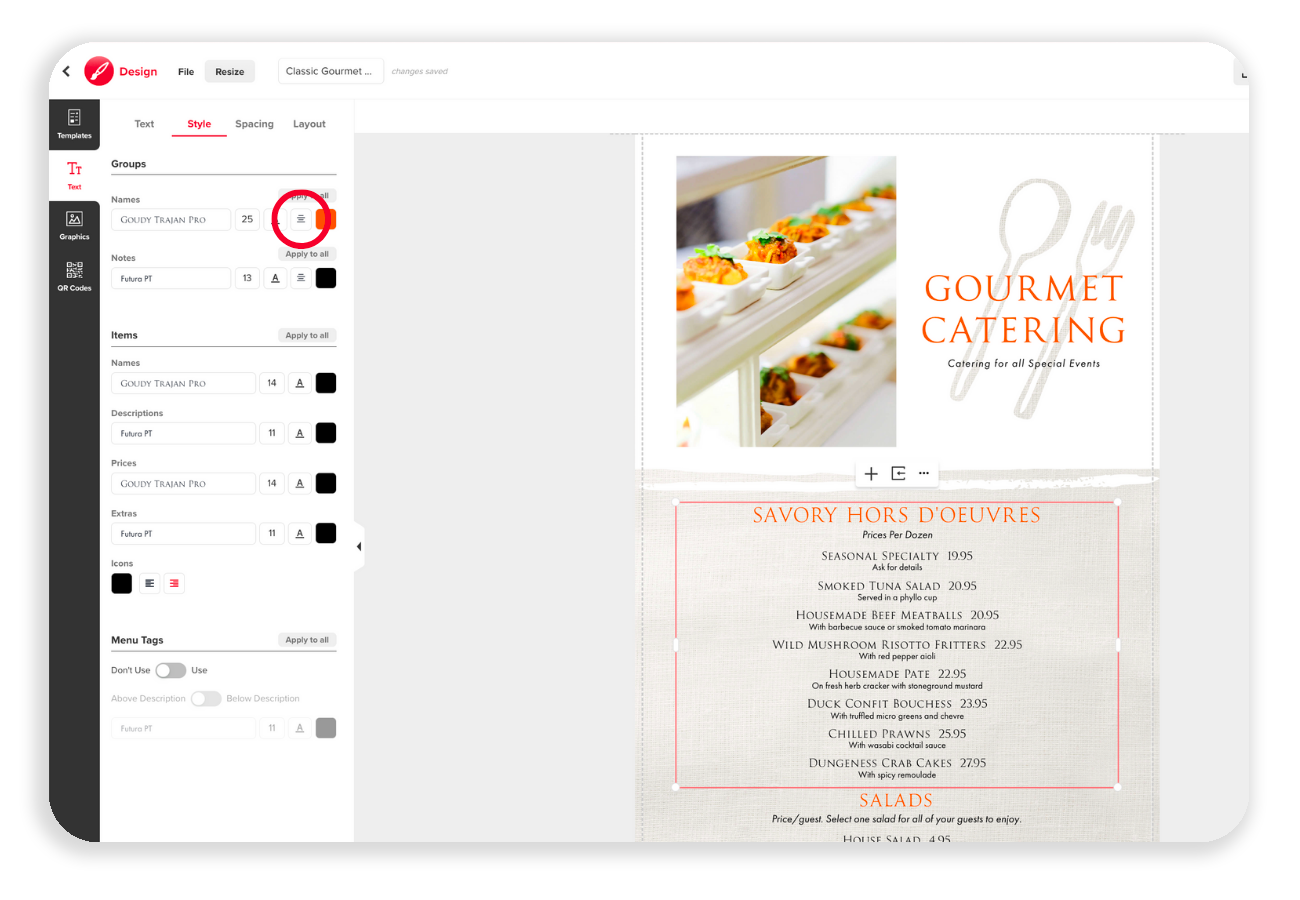Click the Resize button
This screenshot has width=1300, height=900.
tap(230, 72)
